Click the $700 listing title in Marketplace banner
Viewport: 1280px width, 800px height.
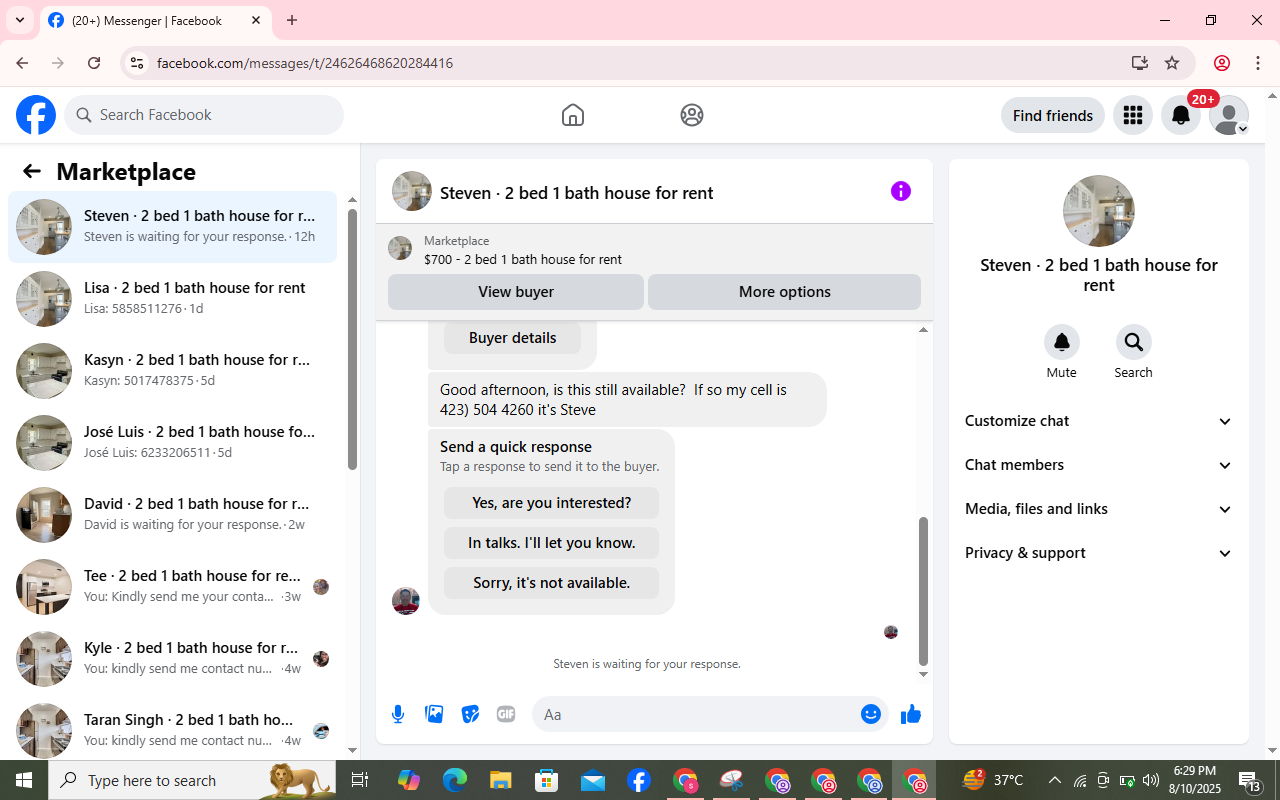[x=523, y=259]
